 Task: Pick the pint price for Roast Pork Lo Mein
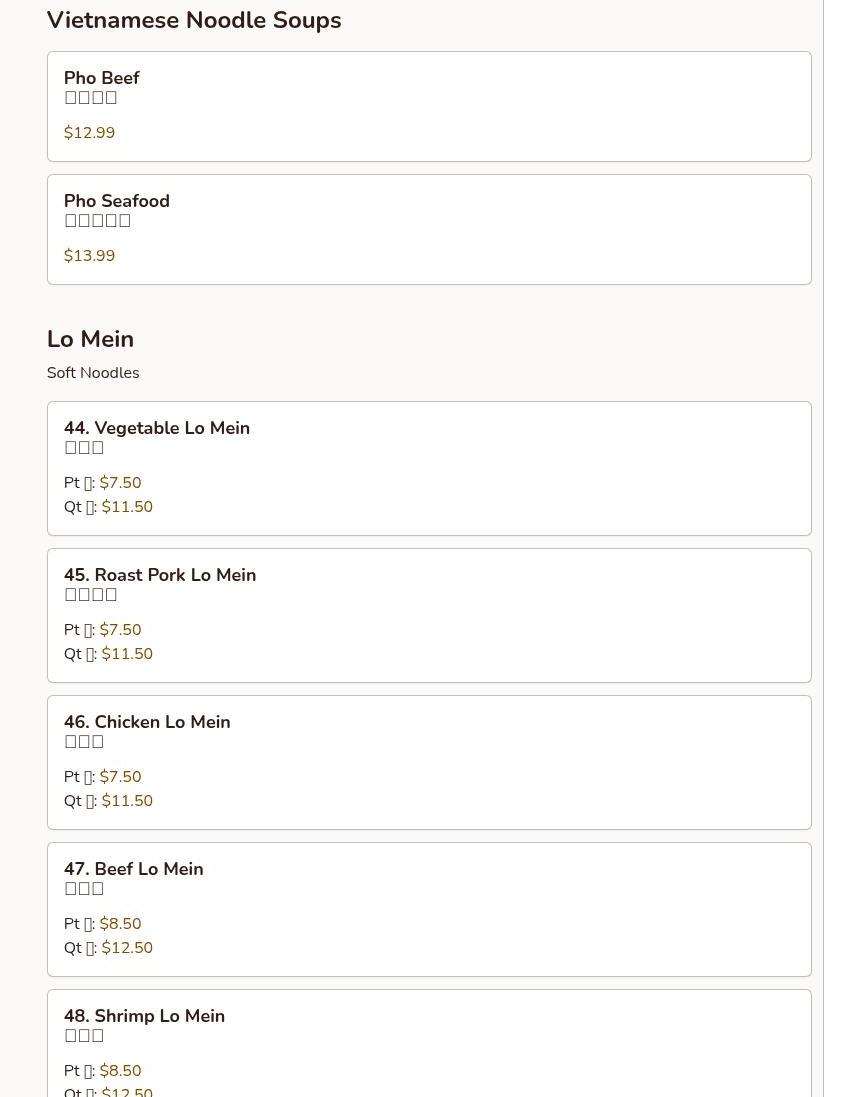click(120, 630)
